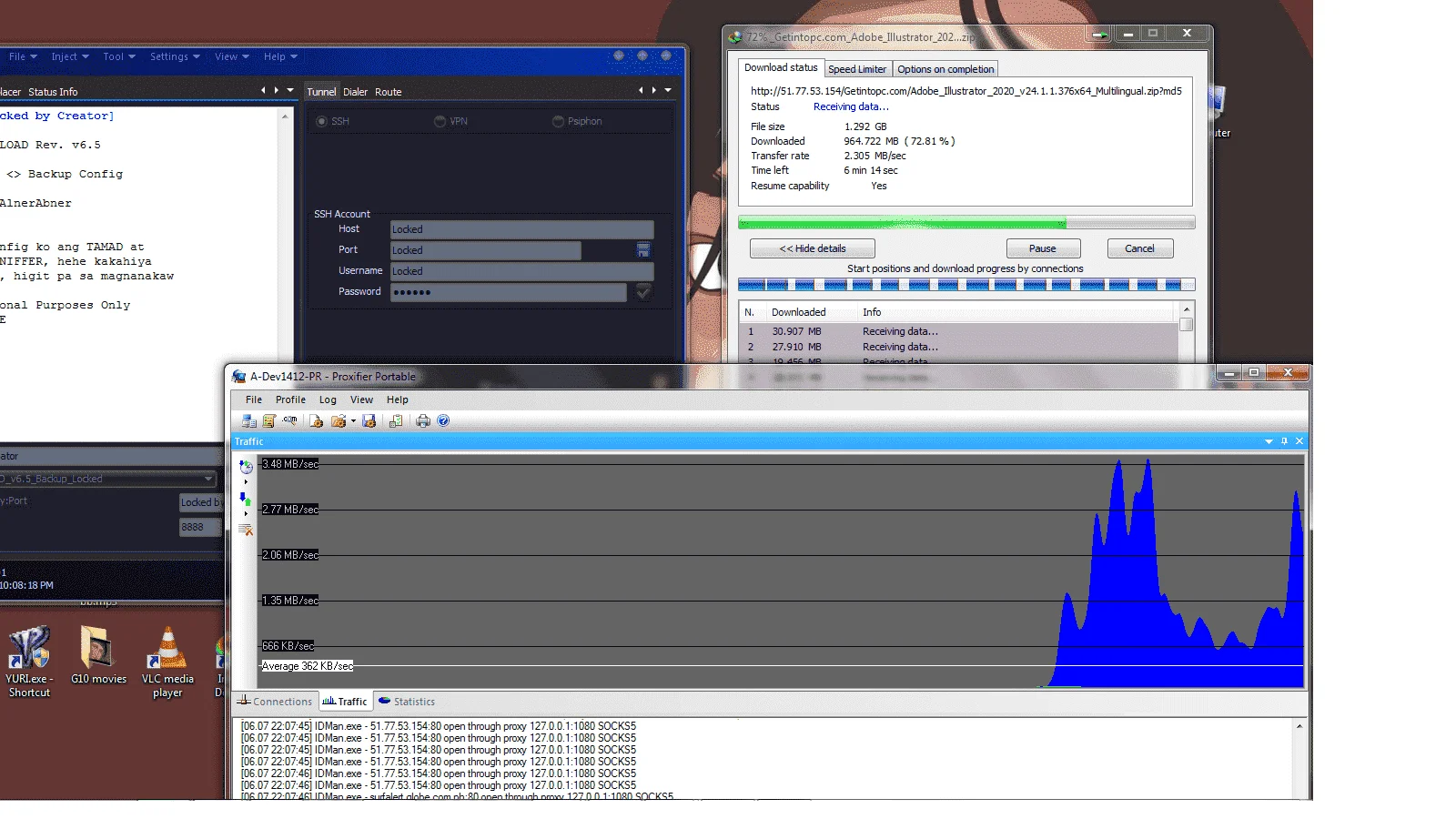The height and width of the screenshot is (819, 1456).
Task: Open the Inject dropdown menu in injector window
Action: click(70, 56)
